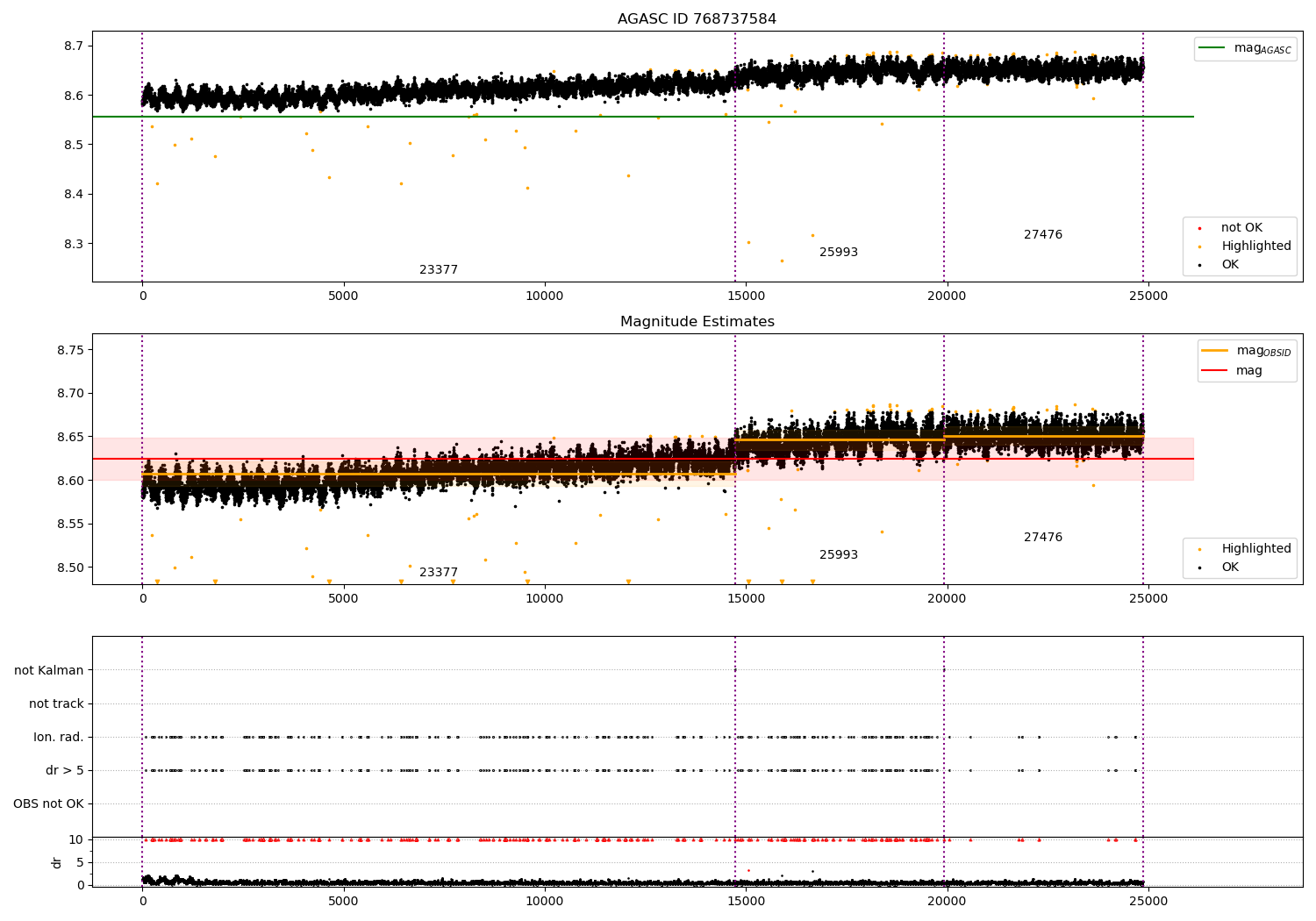Image resolution: width=1316 pixels, height=921 pixels.
Task: Click the 'dr > 5' row label
Action: [65, 771]
